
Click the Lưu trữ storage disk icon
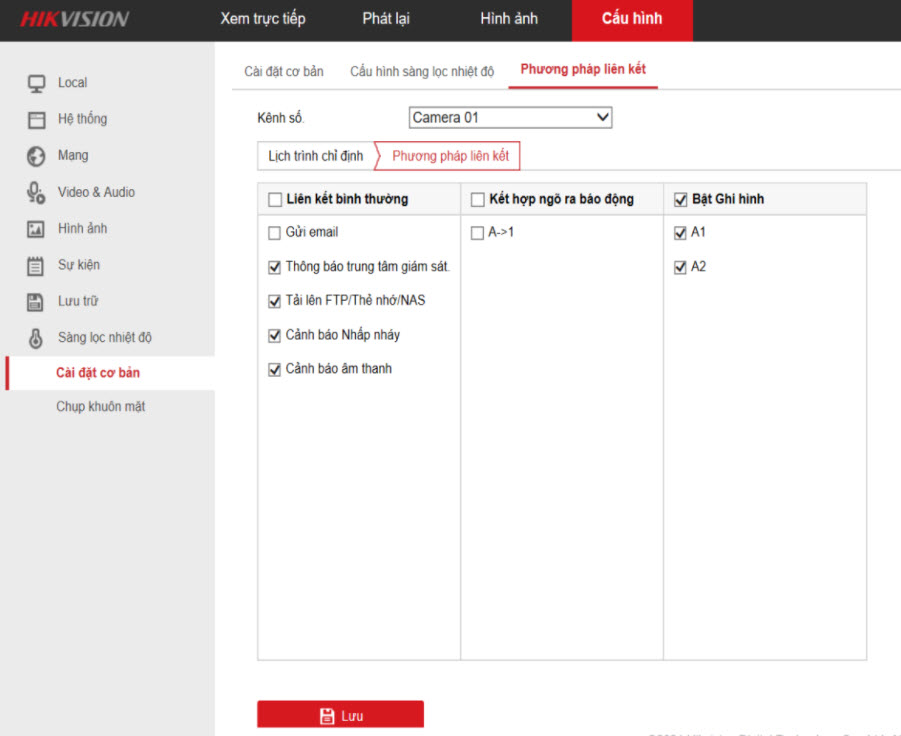tap(36, 302)
